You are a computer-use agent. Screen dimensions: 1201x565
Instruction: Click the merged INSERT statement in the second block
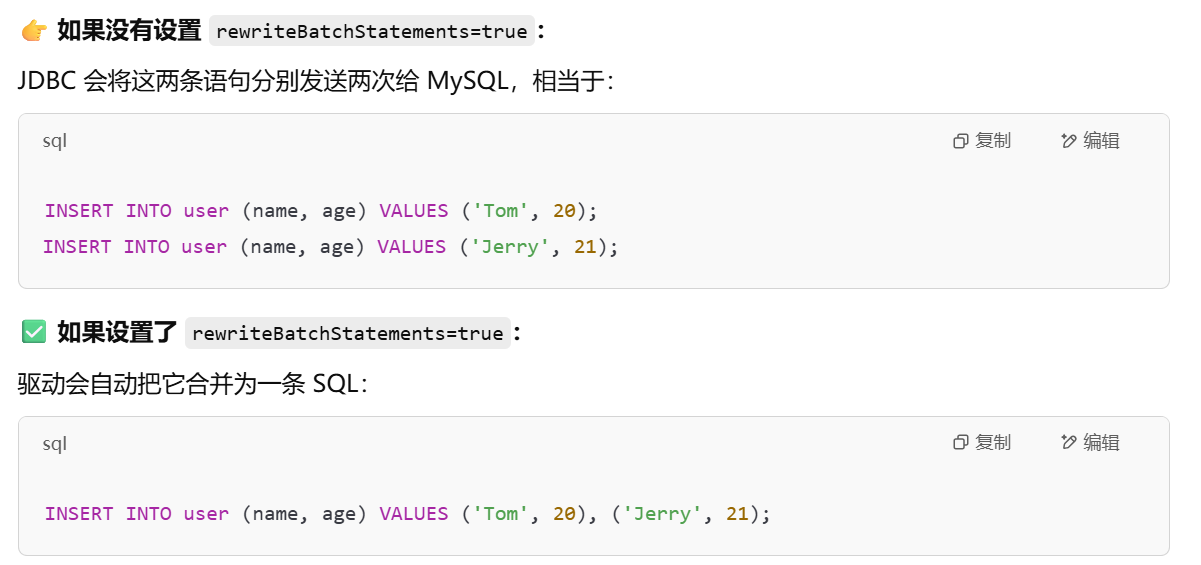(408, 514)
